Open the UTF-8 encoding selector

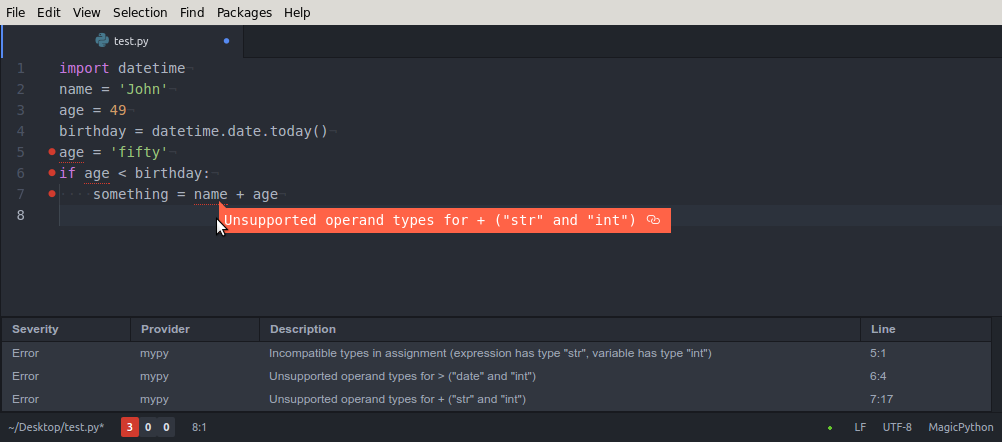(897, 427)
